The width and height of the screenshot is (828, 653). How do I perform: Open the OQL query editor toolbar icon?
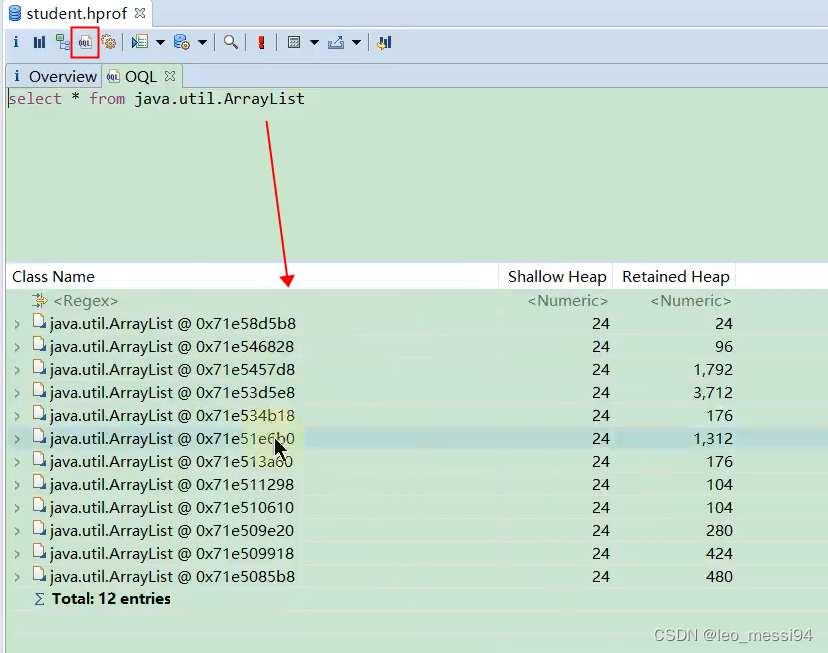(85, 42)
